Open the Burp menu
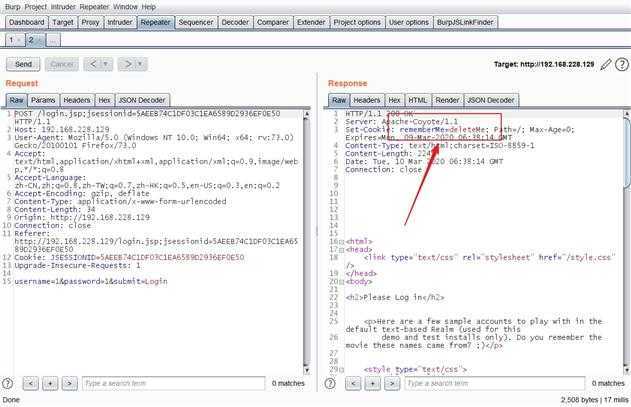 pos(12,7)
